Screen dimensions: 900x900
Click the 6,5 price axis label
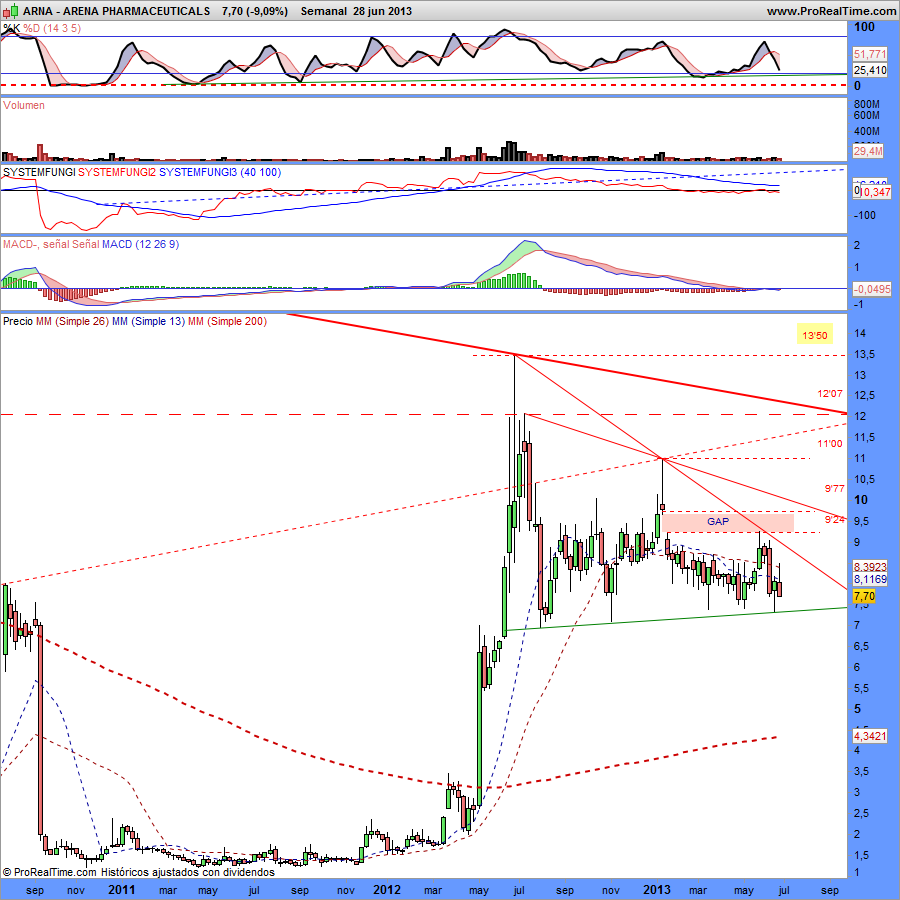coord(861,646)
